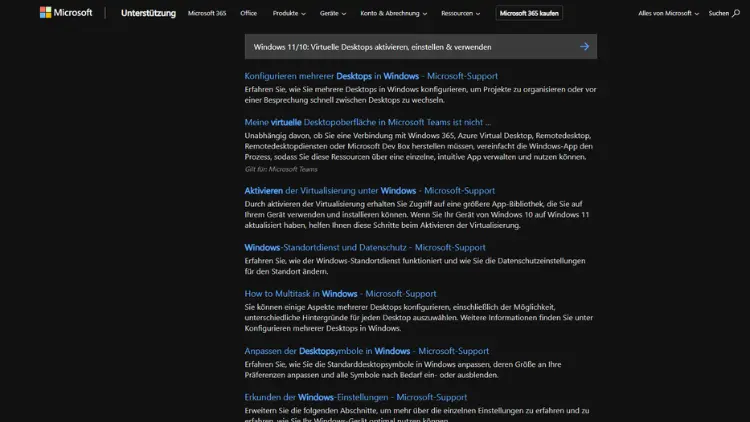This screenshot has height=422, width=750.
Task: Open Anpassen der Desktopsymbole in Windows result
Action: (x=366, y=351)
